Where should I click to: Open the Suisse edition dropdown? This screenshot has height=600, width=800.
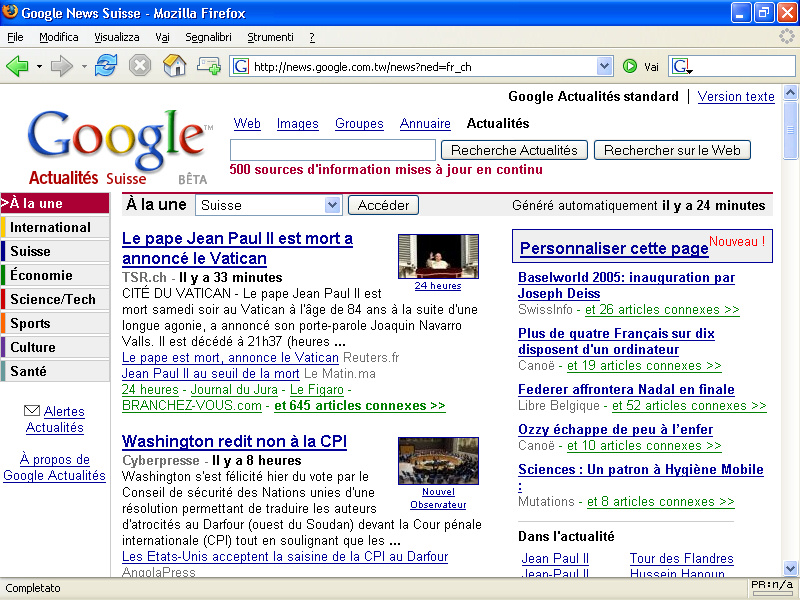268,205
